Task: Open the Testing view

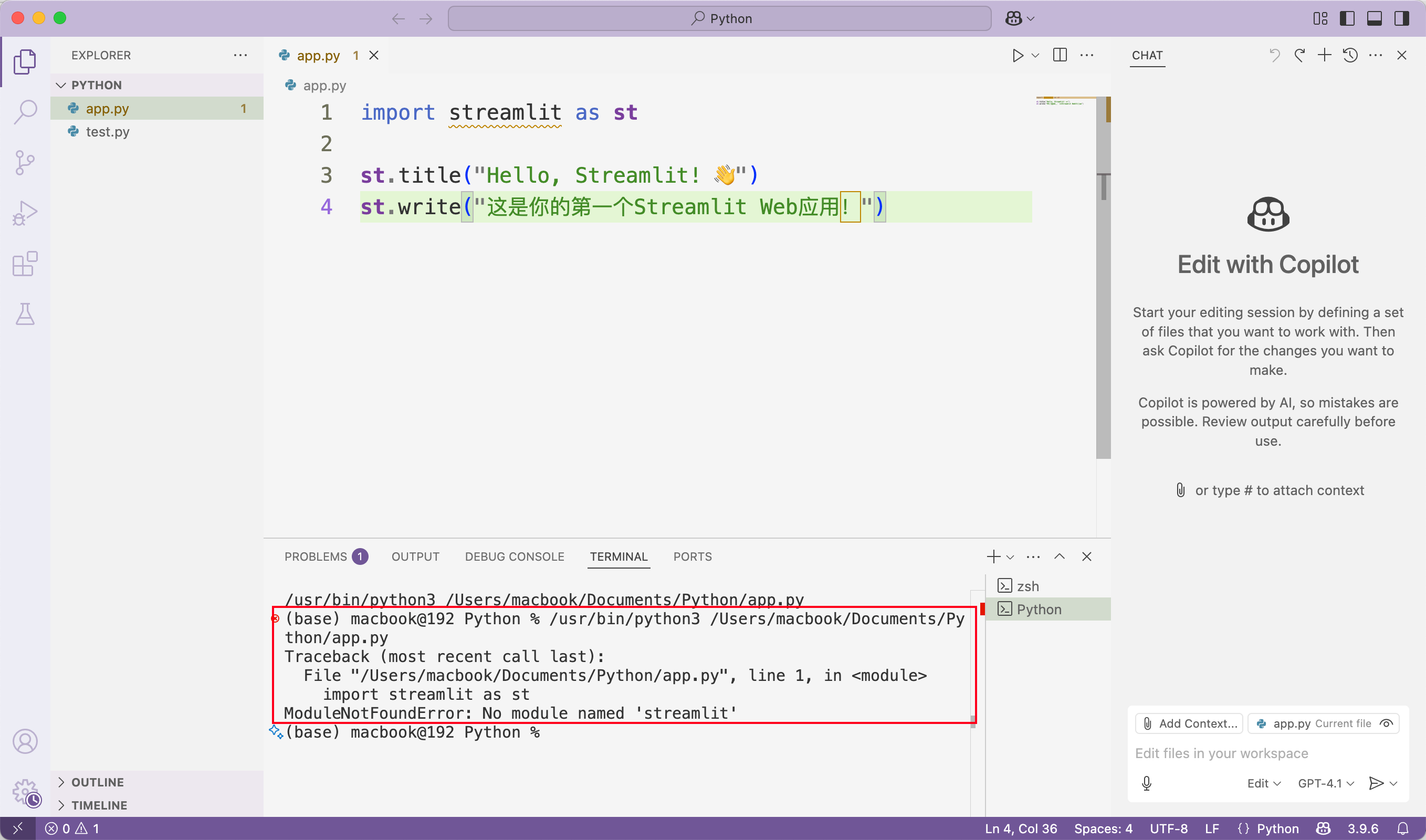Action: [25, 314]
